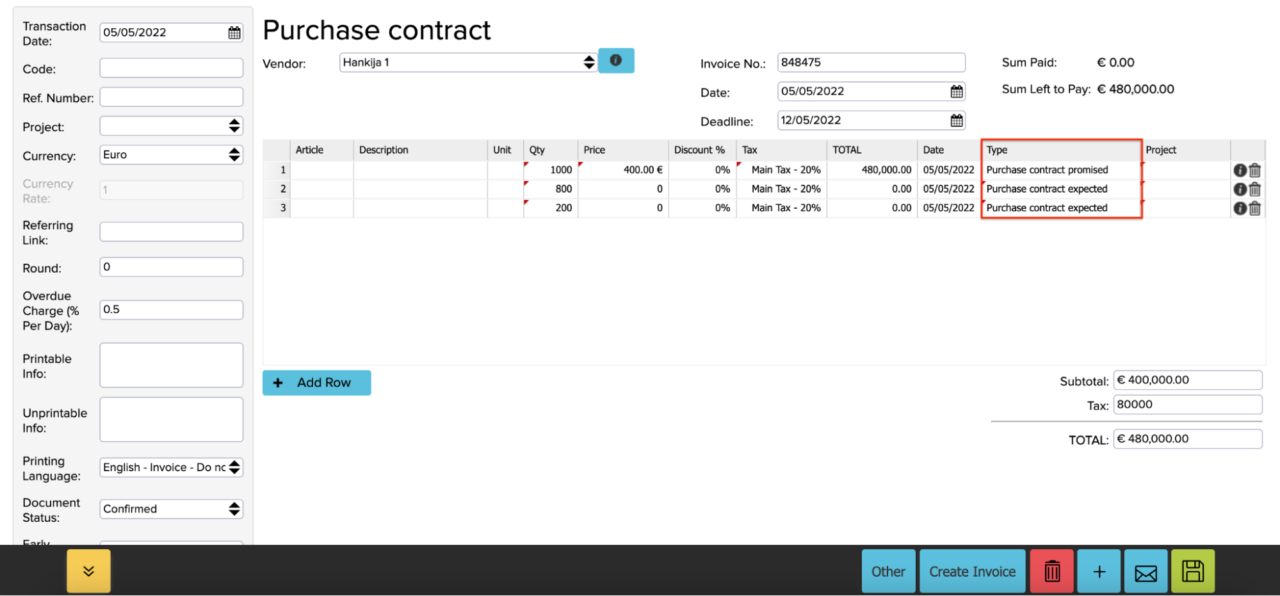Click row 1 Tax 'Main Tax - 20%'
Image resolution: width=1280 pixels, height=596 pixels.
tap(782, 170)
